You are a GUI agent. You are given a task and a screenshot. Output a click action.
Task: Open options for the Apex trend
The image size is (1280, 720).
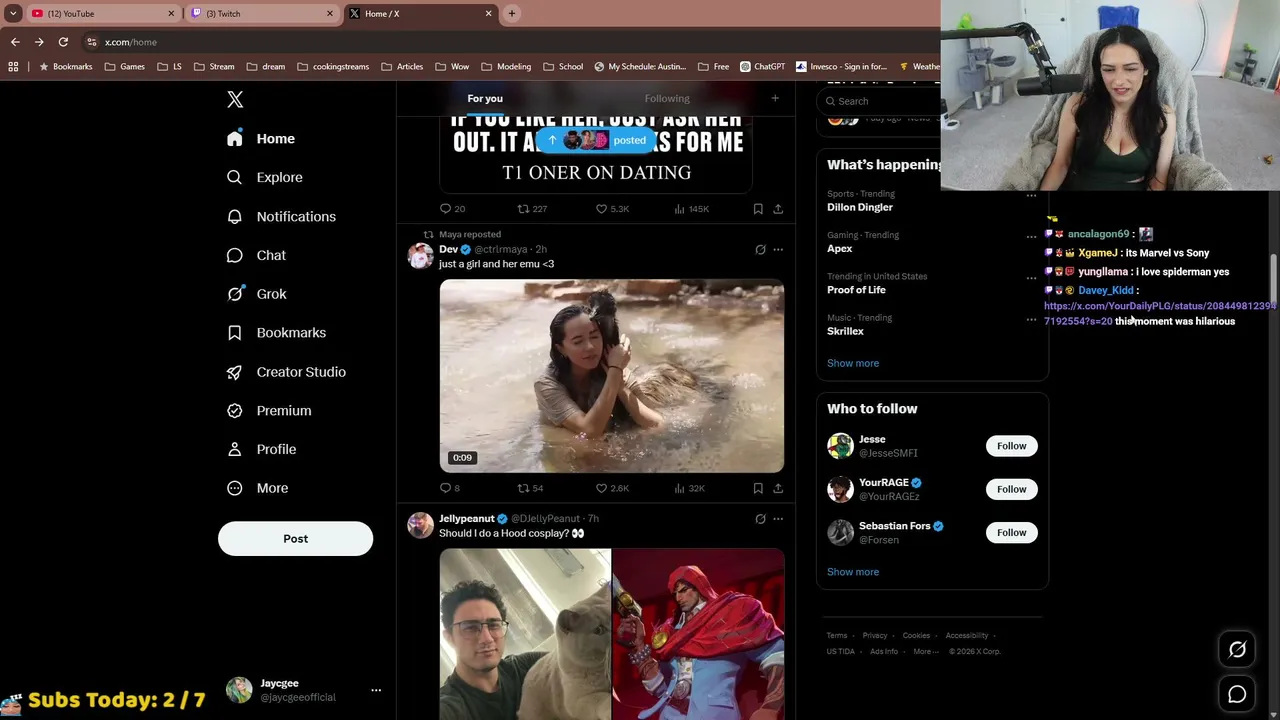coord(1031,236)
